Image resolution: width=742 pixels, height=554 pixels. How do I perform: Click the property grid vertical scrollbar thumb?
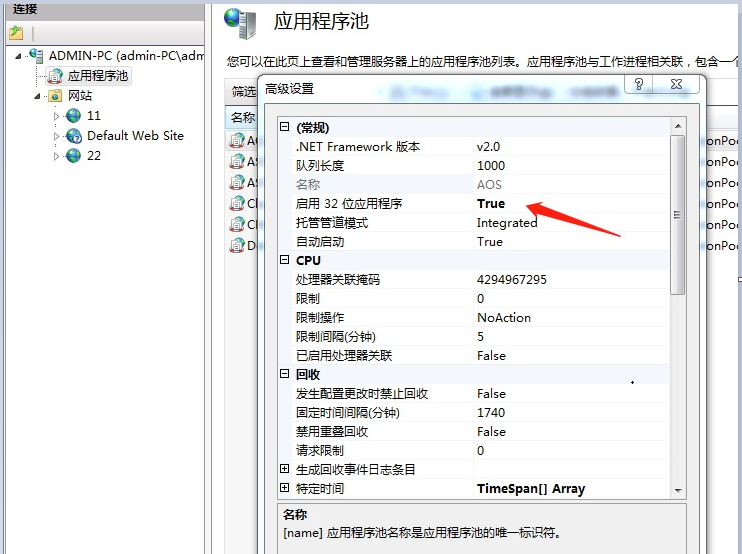click(x=678, y=215)
